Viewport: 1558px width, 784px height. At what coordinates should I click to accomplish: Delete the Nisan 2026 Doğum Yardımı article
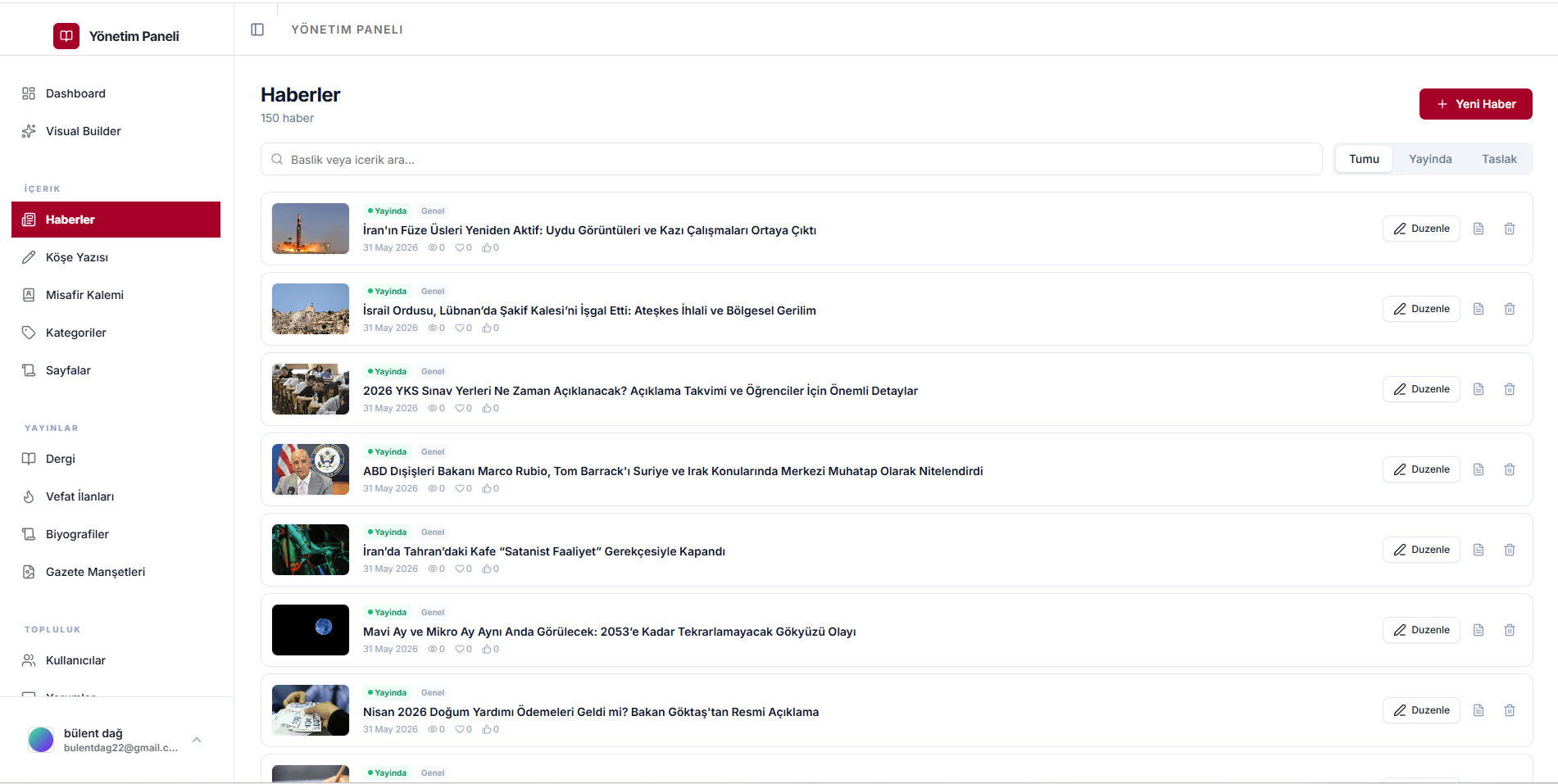click(x=1510, y=710)
